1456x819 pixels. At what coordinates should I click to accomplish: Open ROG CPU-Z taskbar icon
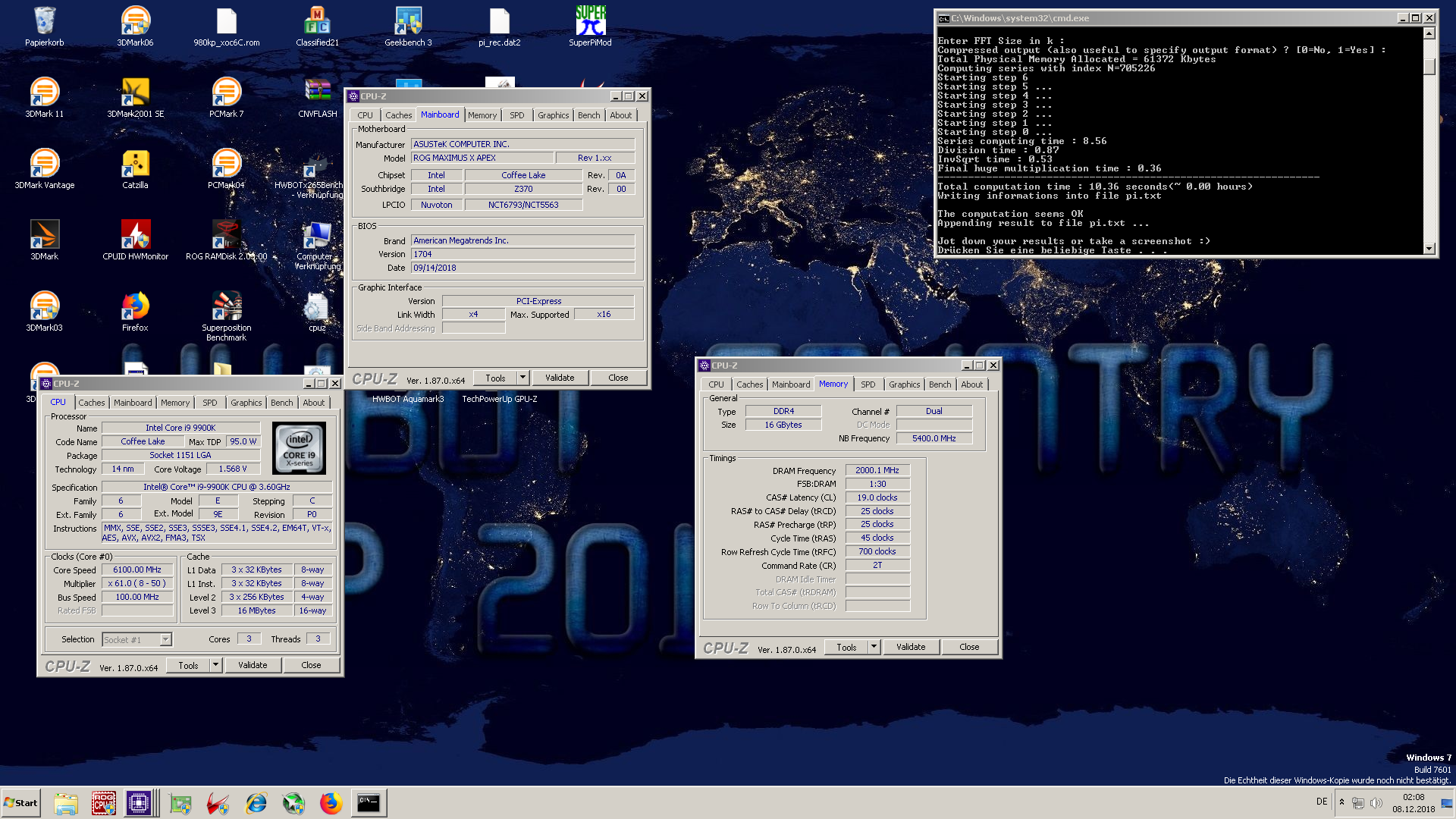click(x=104, y=803)
